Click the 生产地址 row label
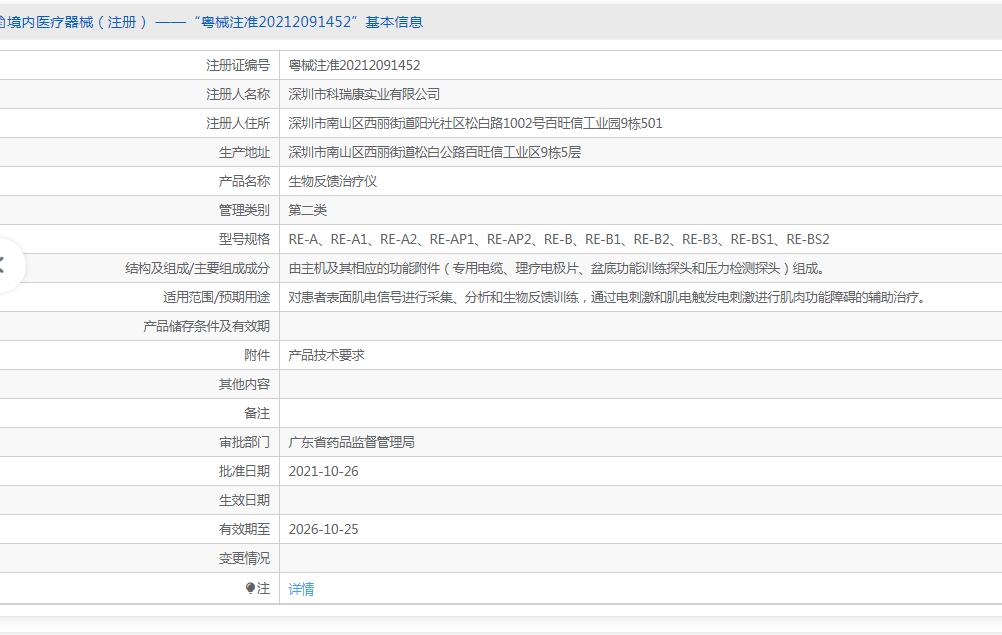 tap(244, 152)
